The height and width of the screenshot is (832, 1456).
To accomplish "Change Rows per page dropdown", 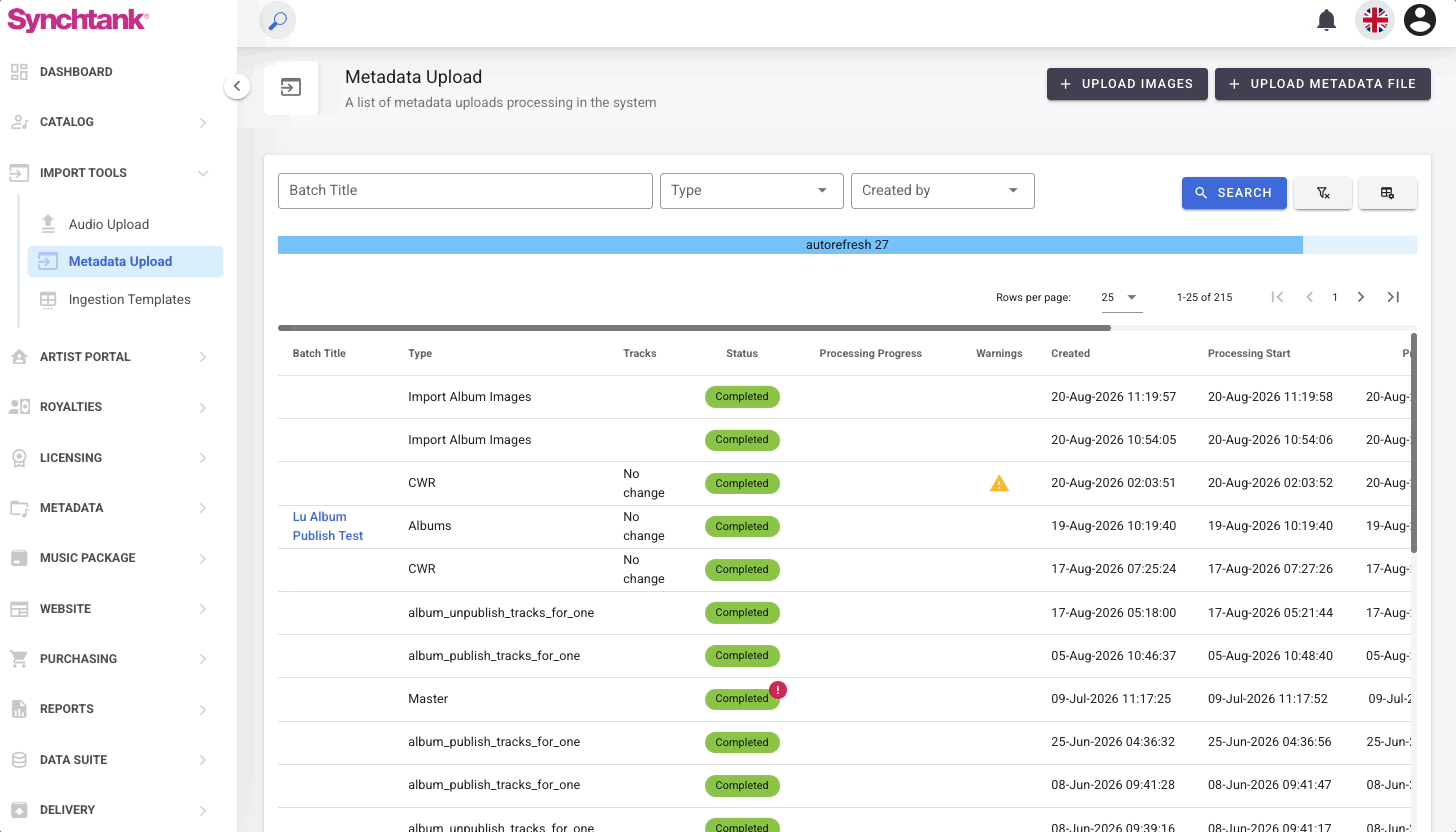I will tap(1121, 297).
